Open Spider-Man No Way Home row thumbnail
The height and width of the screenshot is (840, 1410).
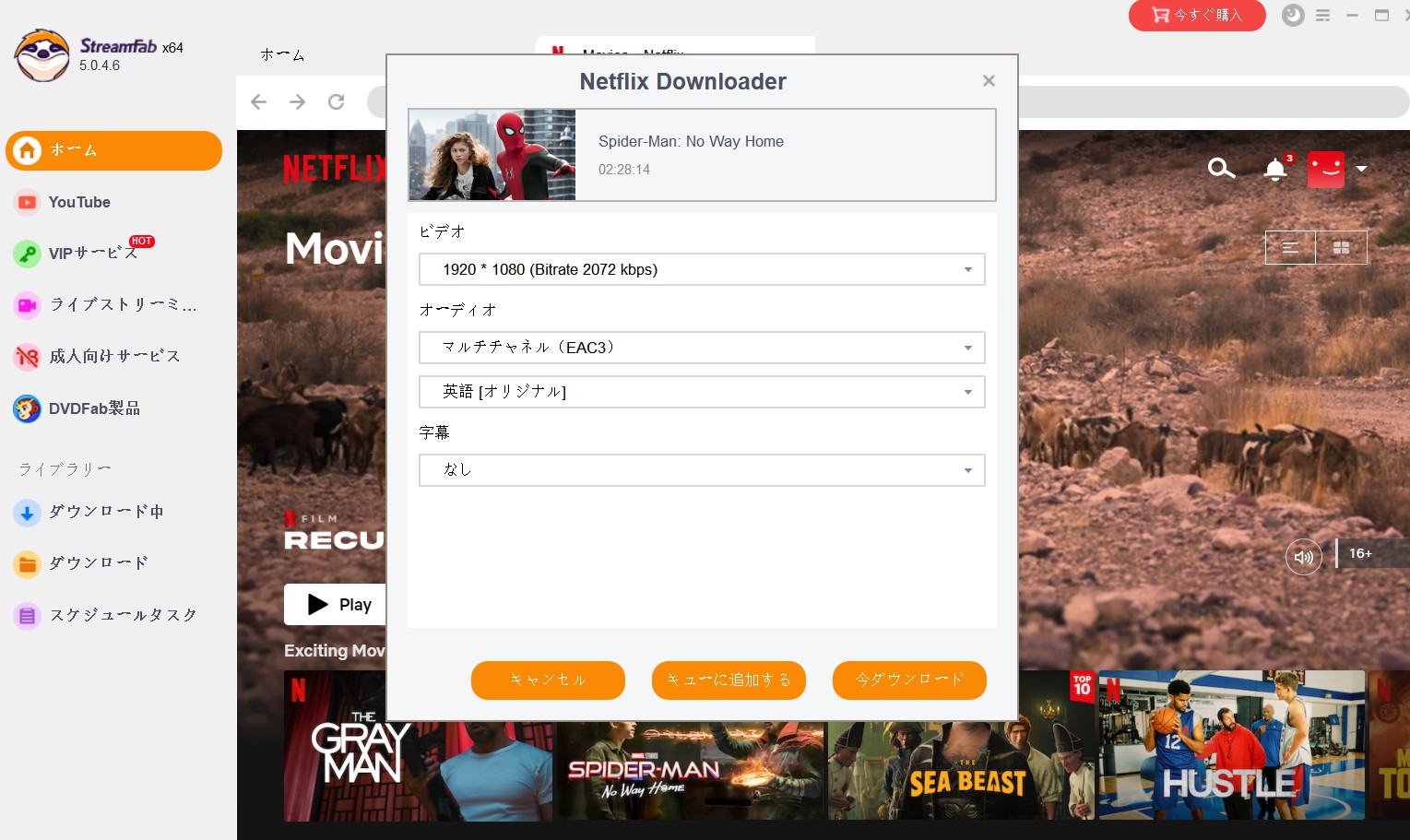click(x=690, y=772)
